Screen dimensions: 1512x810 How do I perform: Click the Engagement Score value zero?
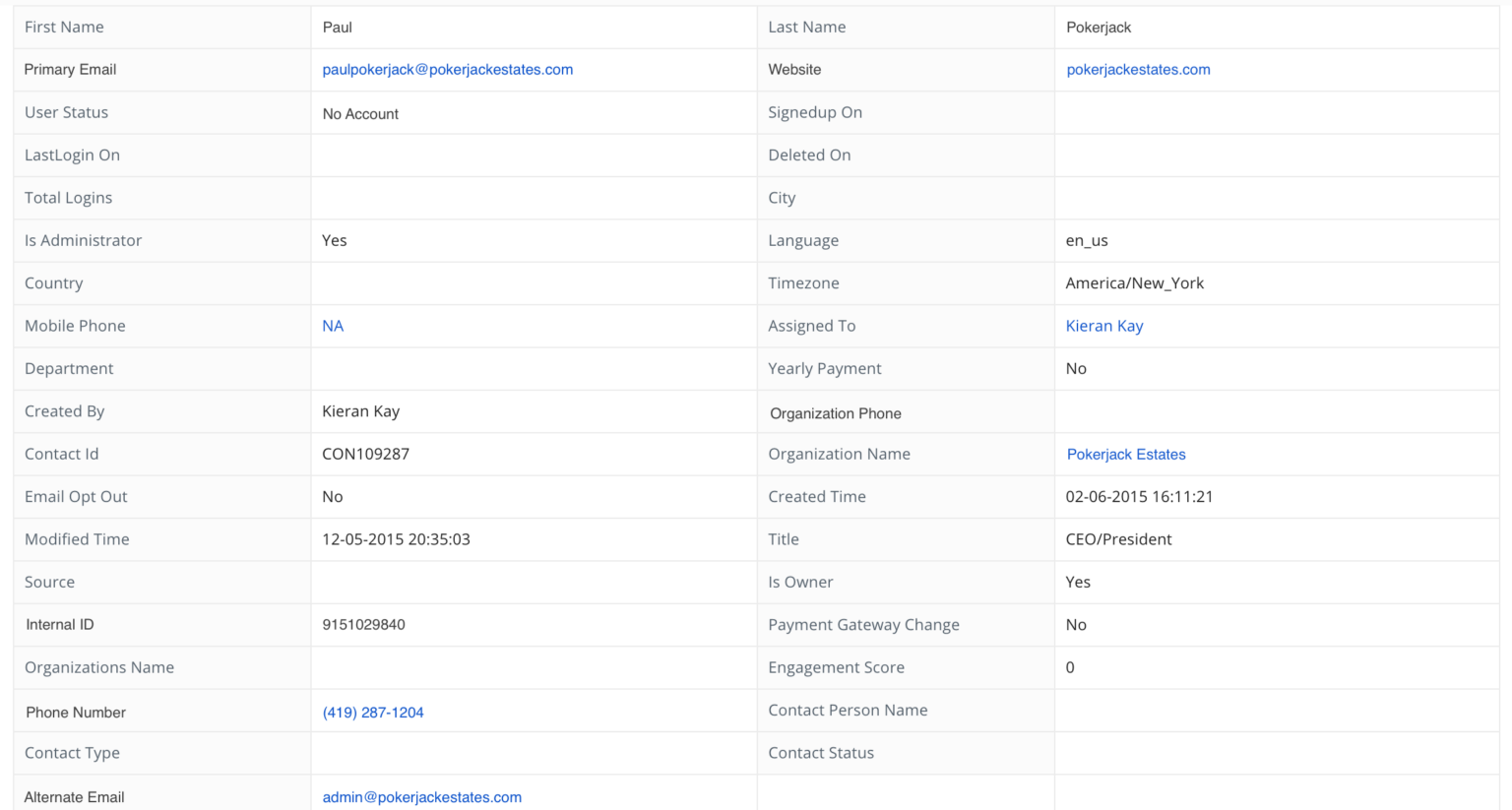click(x=1070, y=667)
